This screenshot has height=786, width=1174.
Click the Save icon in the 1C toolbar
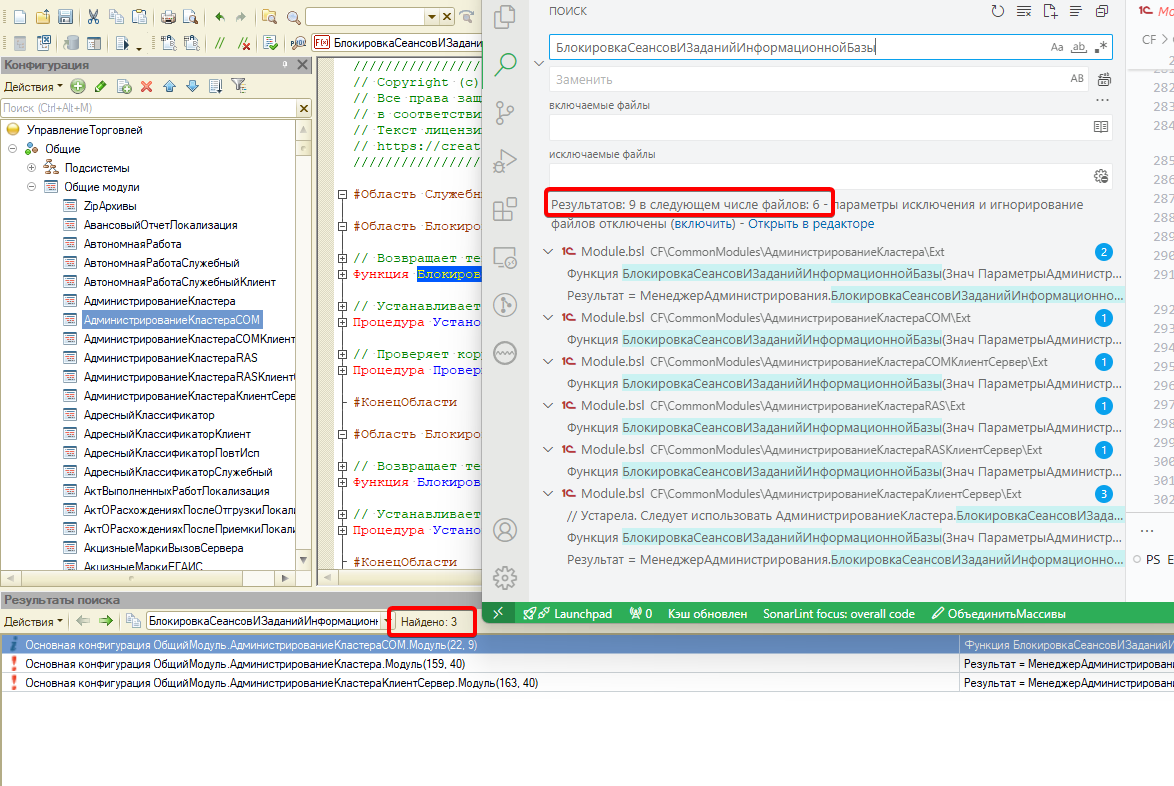[65, 16]
